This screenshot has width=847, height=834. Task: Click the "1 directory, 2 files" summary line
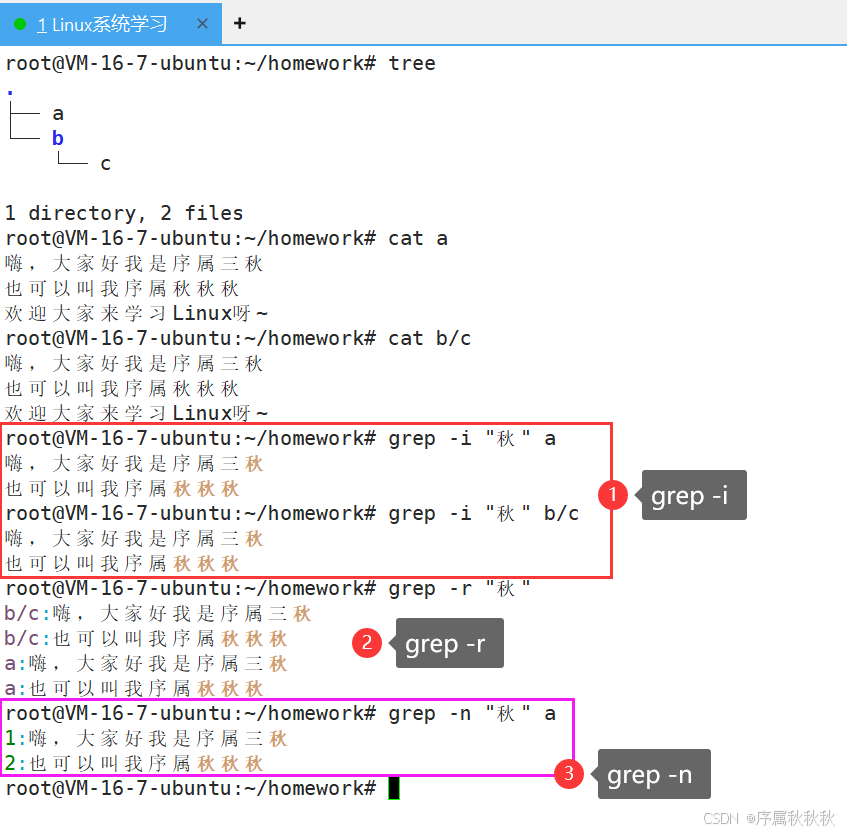(124, 213)
